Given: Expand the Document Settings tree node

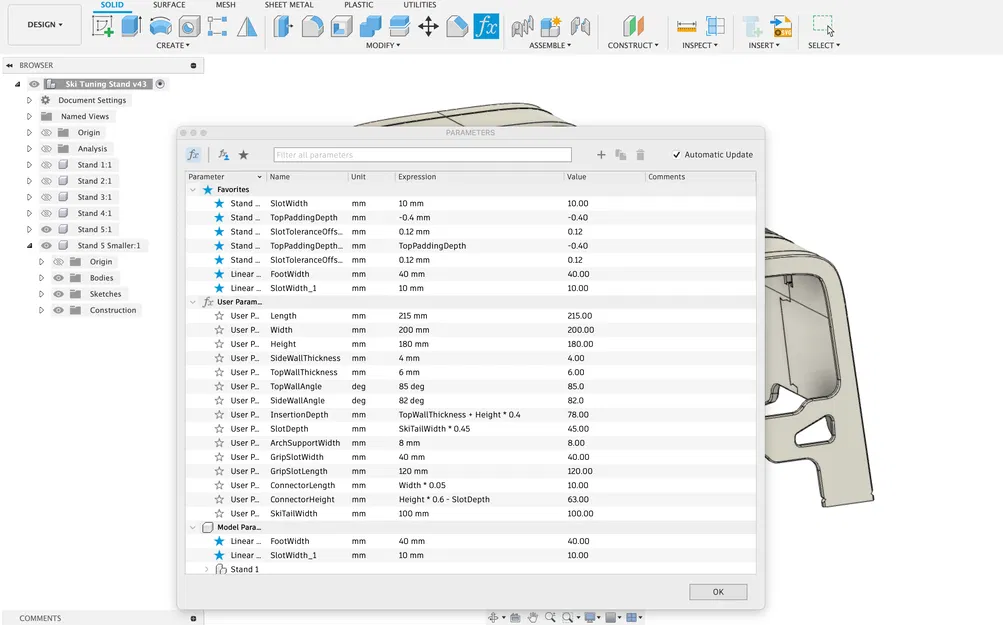Looking at the screenshot, I should click(x=30, y=100).
